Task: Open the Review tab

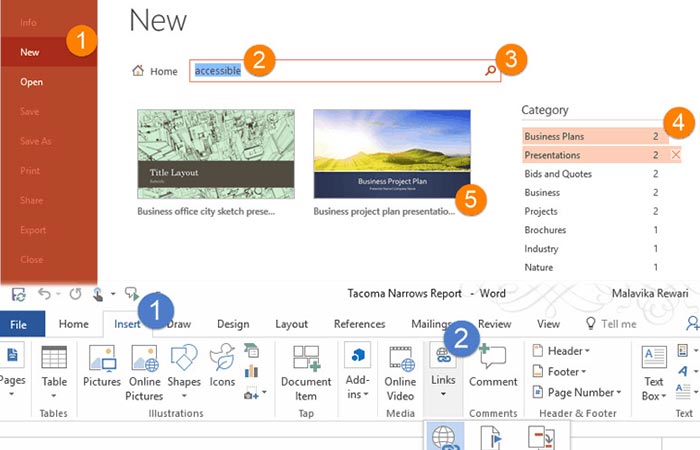Action: tap(494, 324)
